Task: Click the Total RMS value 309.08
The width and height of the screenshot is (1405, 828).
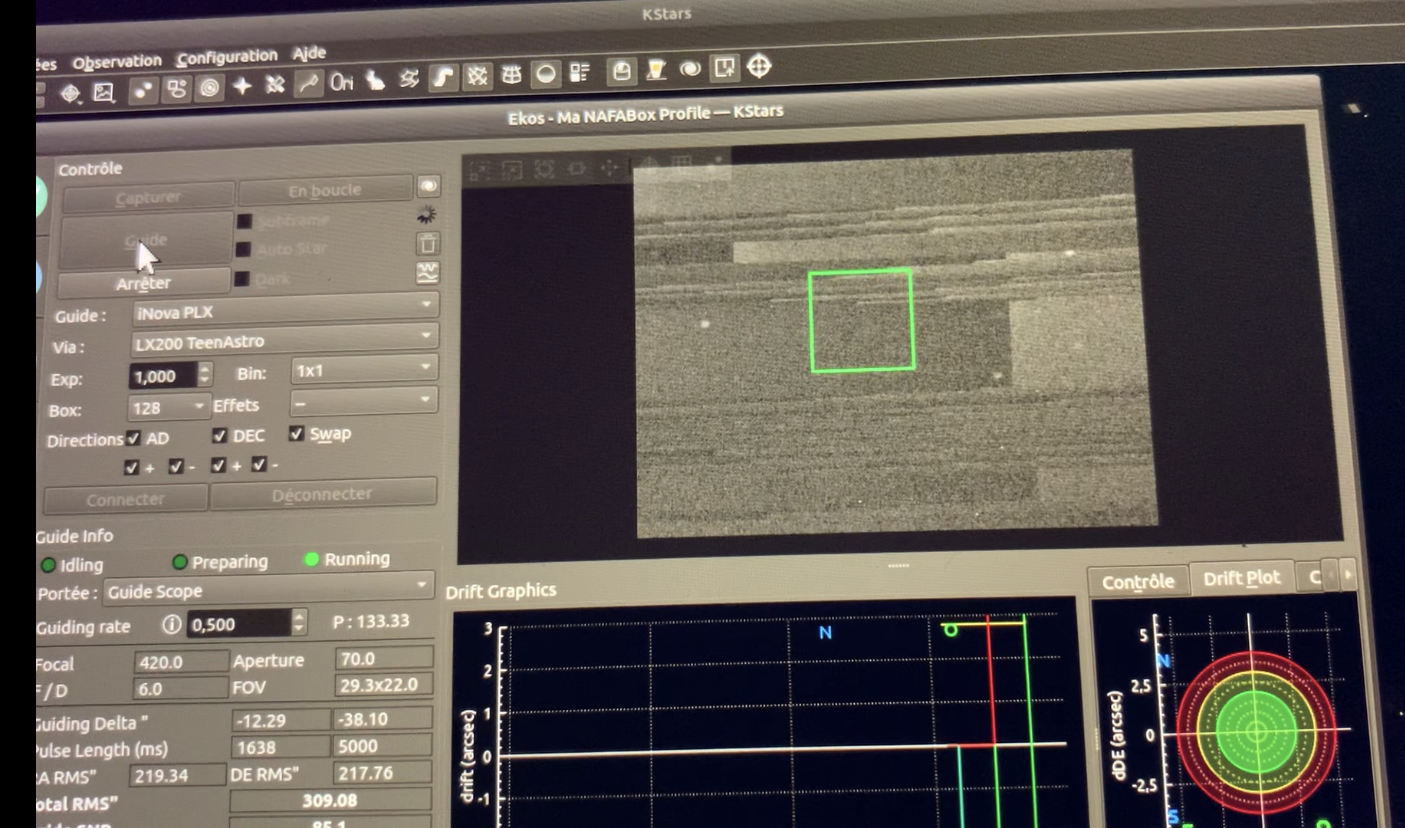Action: click(330, 801)
